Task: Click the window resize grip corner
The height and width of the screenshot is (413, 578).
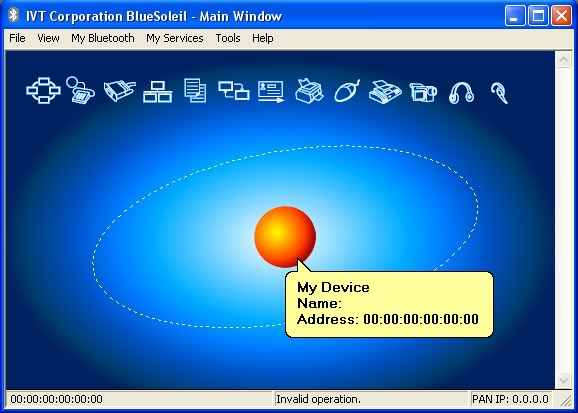Action: (564, 400)
